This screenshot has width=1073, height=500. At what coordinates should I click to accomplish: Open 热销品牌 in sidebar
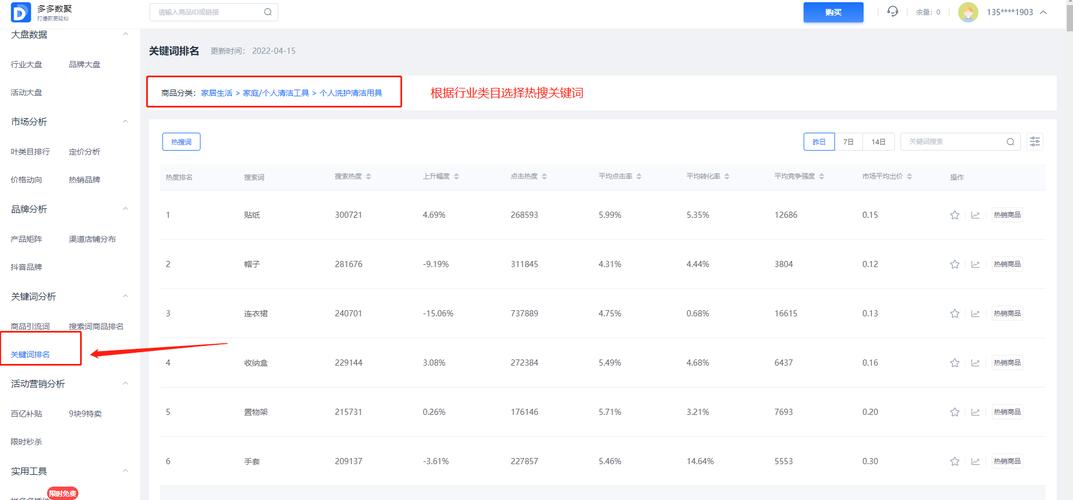coord(85,180)
